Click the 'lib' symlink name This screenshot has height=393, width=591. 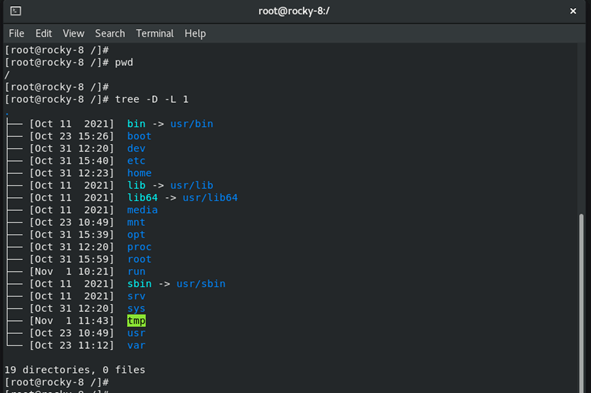tap(136, 185)
